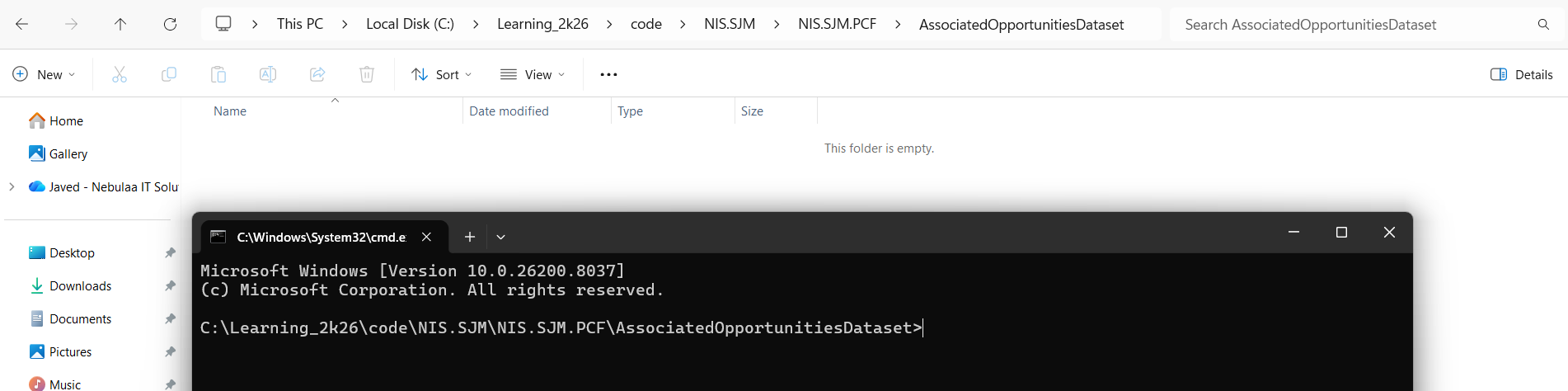Open terminal new tab profile dropdown
Viewport: 1568px width, 391px height.
[x=500, y=237]
